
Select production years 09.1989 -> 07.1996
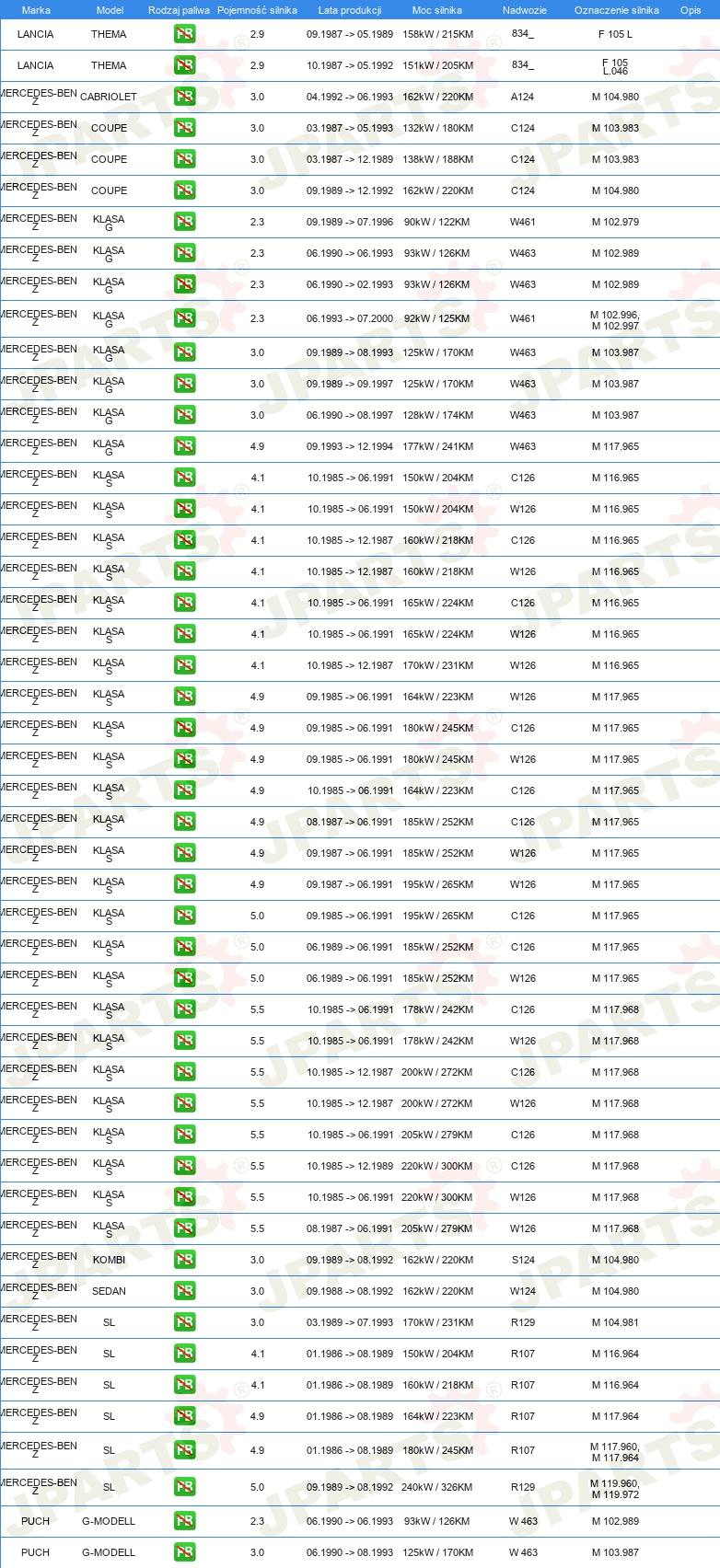(x=350, y=222)
